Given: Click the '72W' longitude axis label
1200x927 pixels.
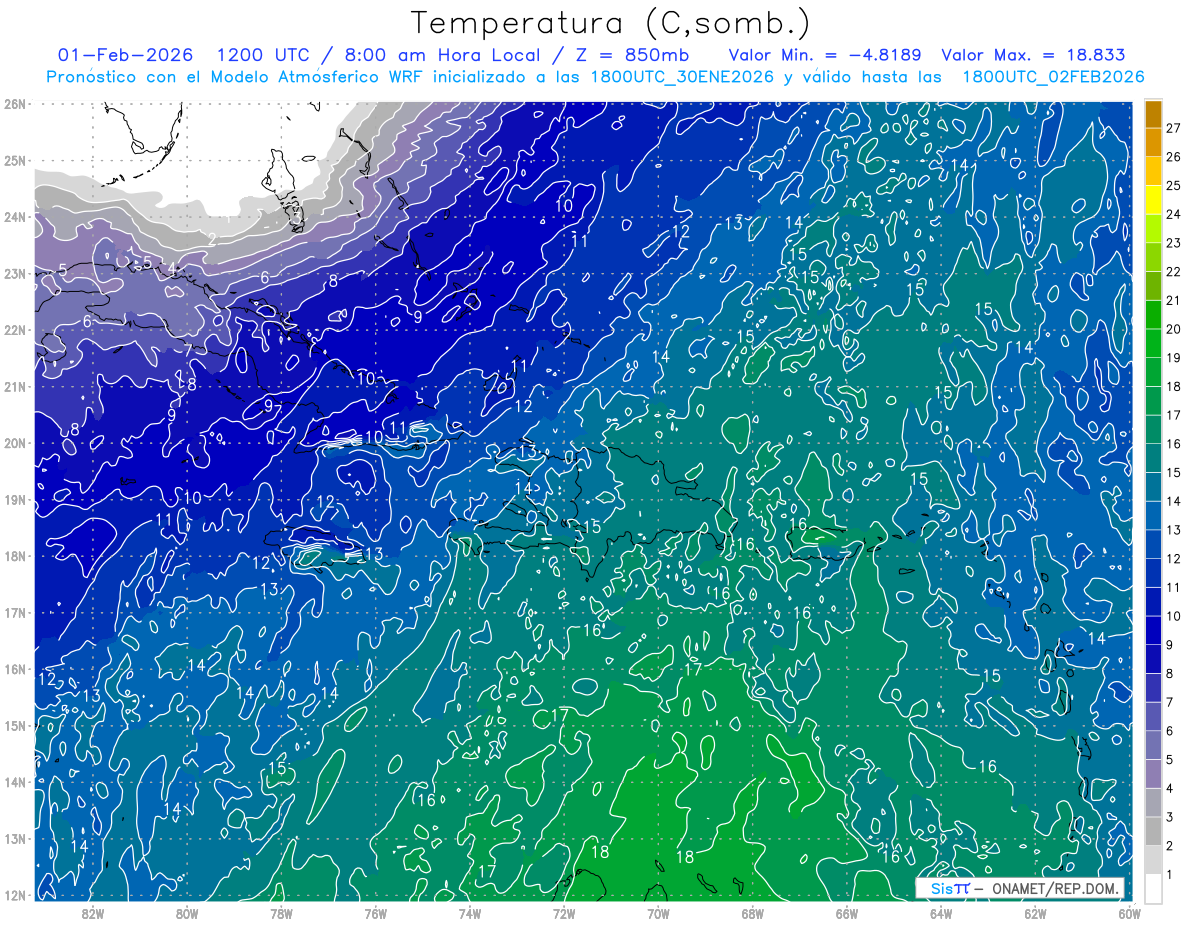Looking at the screenshot, I should click(564, 913).
